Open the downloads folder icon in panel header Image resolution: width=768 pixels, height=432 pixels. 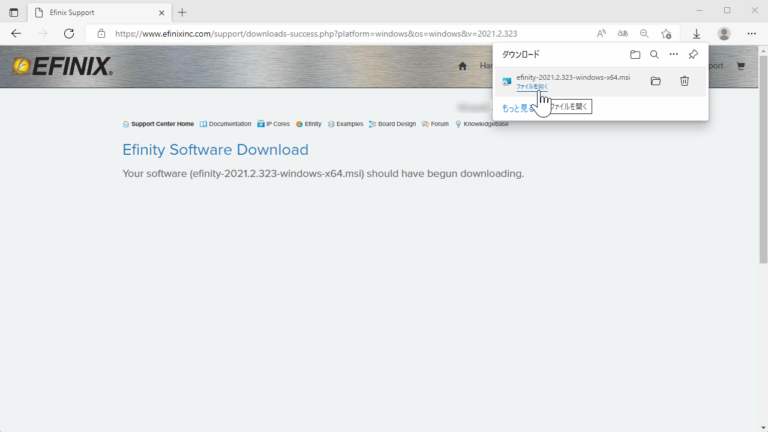(635, 55)
